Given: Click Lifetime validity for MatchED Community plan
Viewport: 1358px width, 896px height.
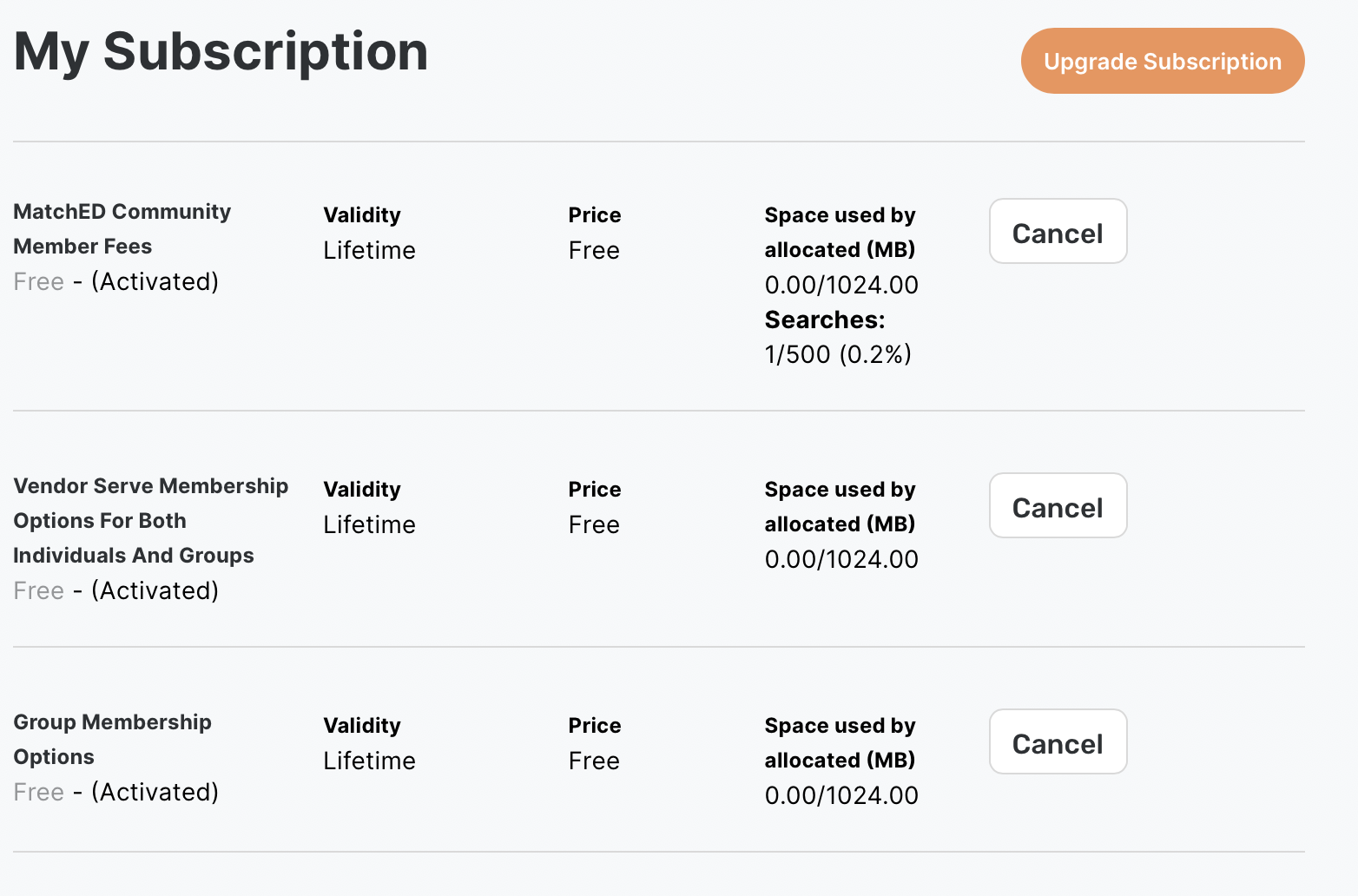Looking at the screenshot, I should (369, 251).
